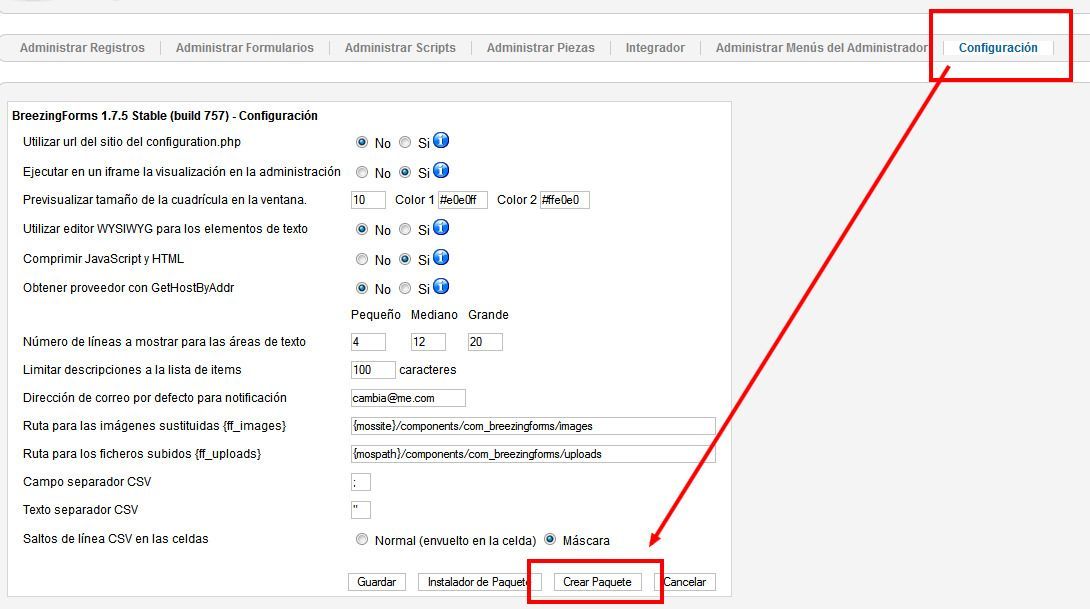
Task: Select No for Comprimir JavaScript y HTML
Action: tap(361, 259)
